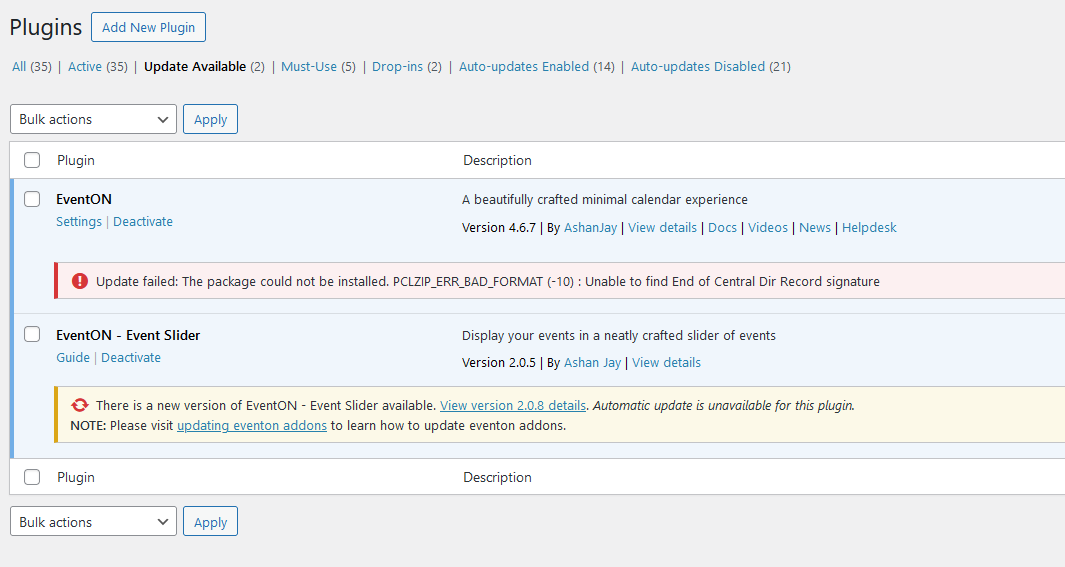Show All plugins filter

click(x=19, y=67)
